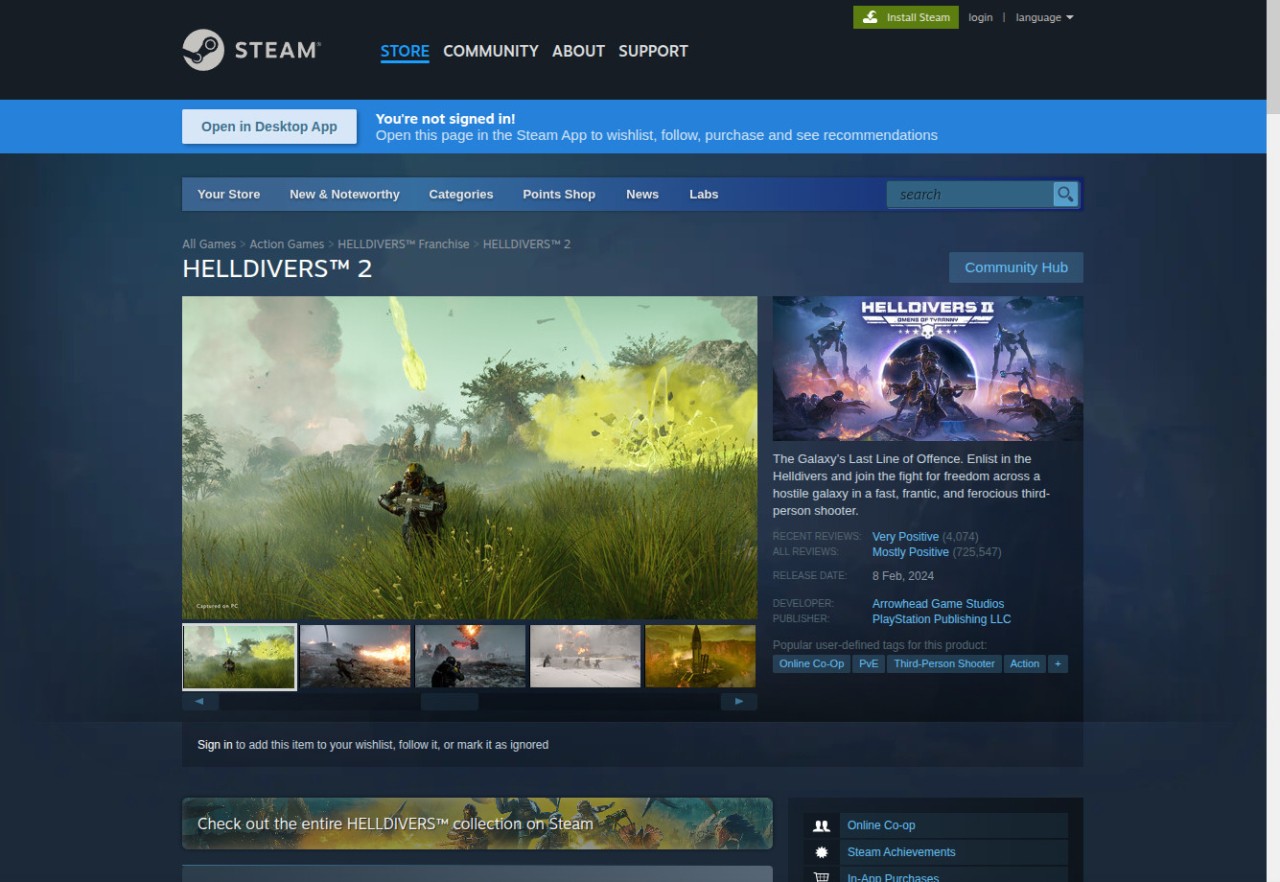
Task: Select the fourth snowy battle thumbnail
Action: coord(585,656)
